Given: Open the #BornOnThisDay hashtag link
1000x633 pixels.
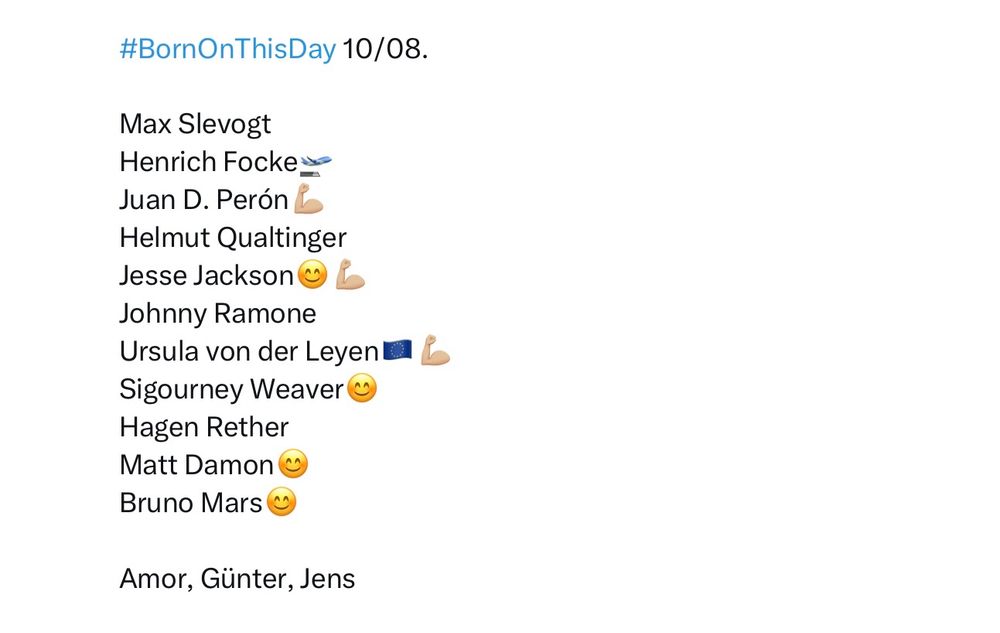Looking at the screenshot, I should pyautogui.click(x=228, y=49).
